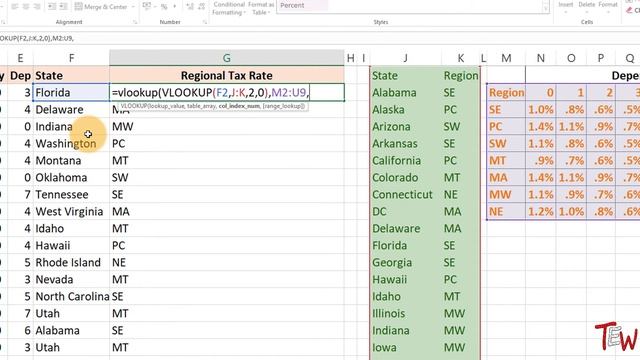Viewport: 640px width, 360px height.
Task: Open Alignment group dialog launcher
Action: click(x=135, y=22)
